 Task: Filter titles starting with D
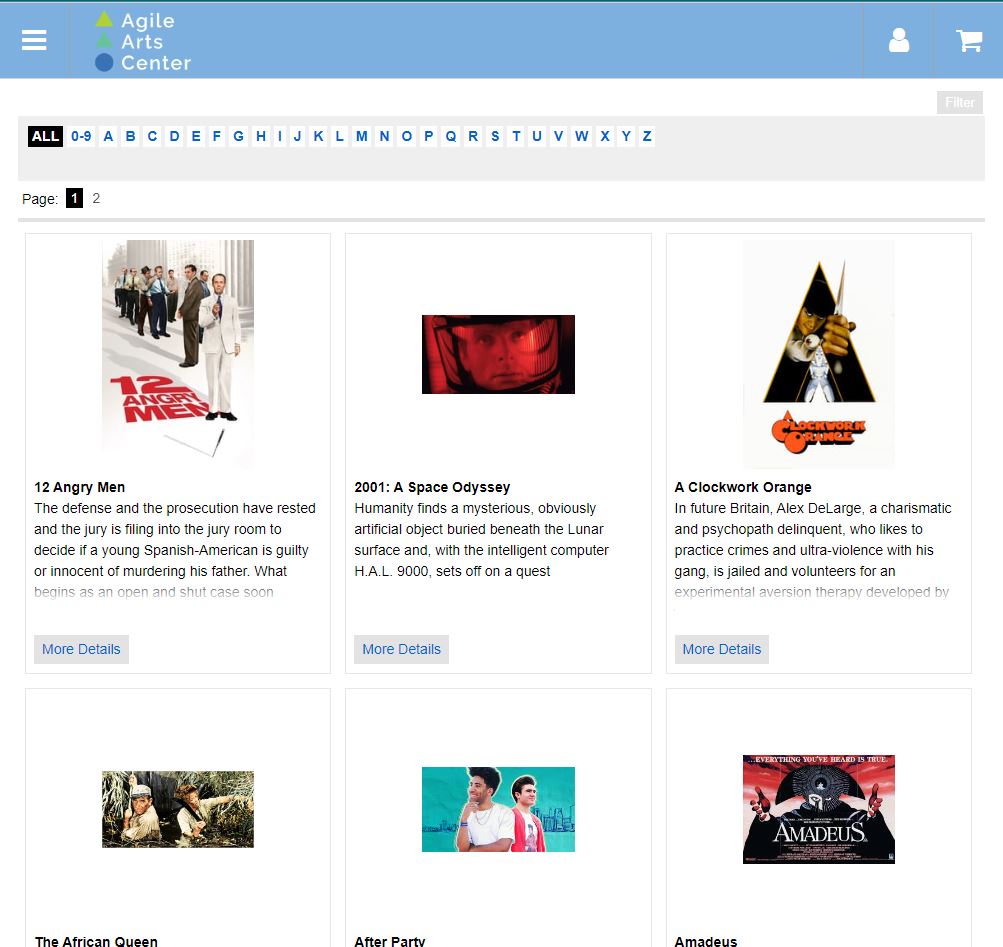174,136
